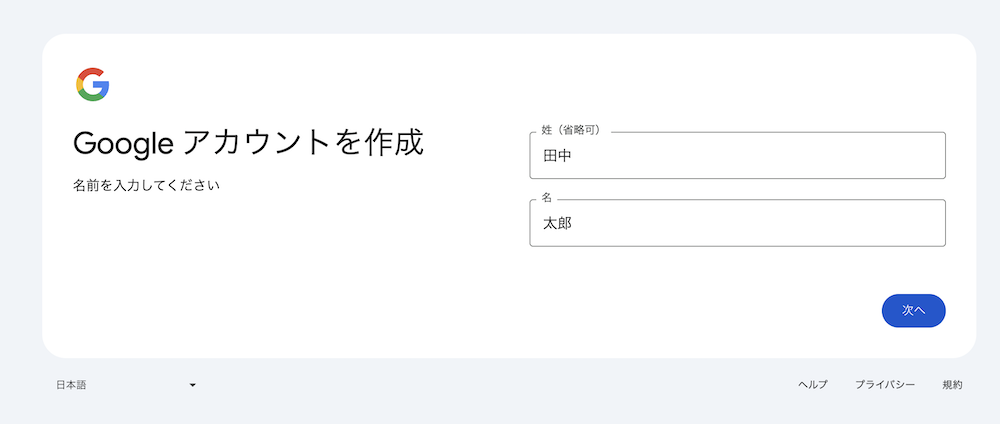
Task: Click empty area right of 田中 field text
Action: [759, 156]
